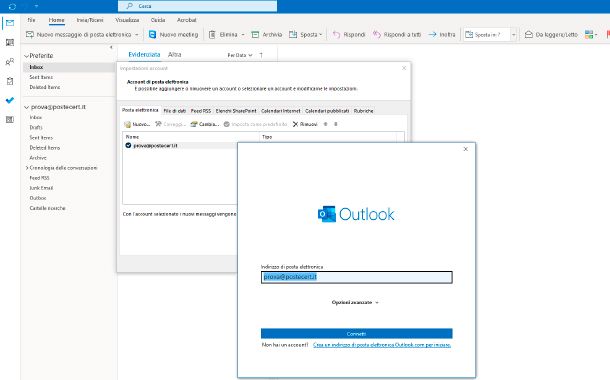610x380 pixels.
Task: Click the Rispondi button
Action: [x=349, y=35]
